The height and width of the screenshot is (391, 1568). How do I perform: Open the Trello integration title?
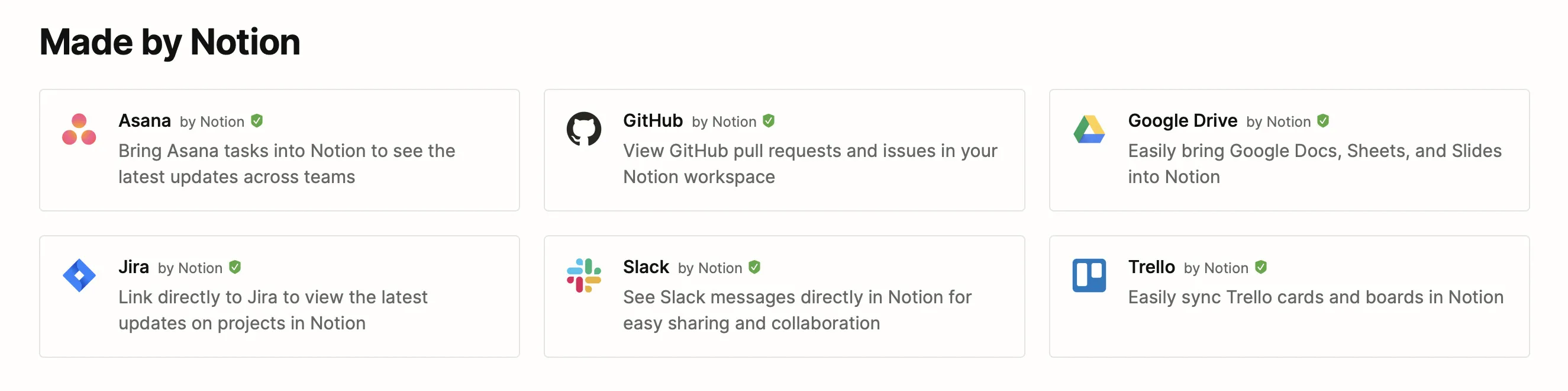point(1151,267)
